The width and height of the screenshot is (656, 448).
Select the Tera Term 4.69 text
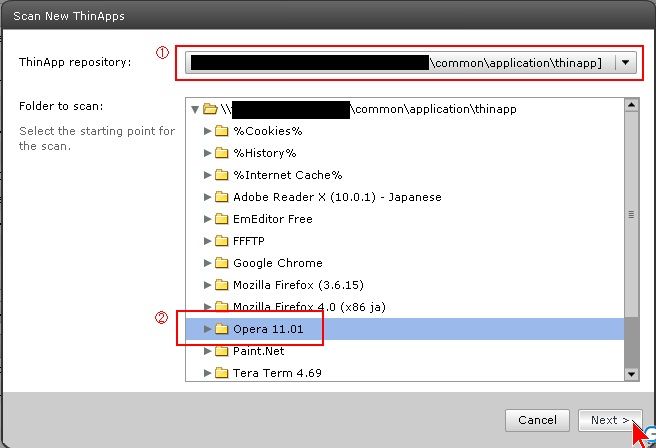(277, 373)
